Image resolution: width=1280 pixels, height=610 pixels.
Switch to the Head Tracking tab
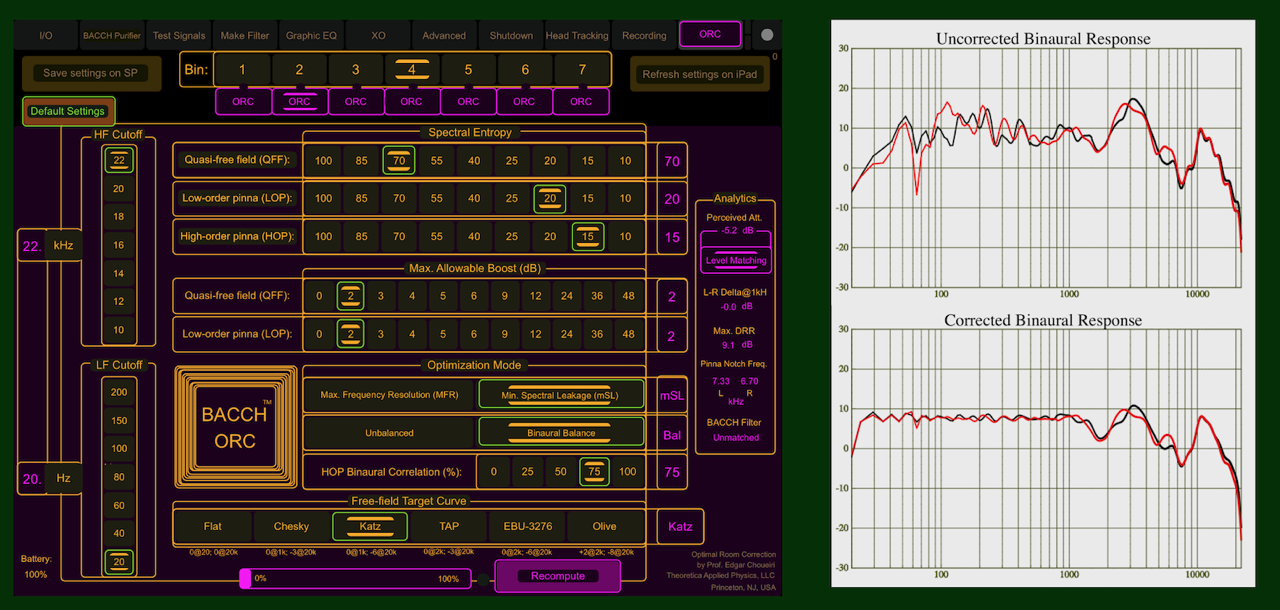(577, 35)
